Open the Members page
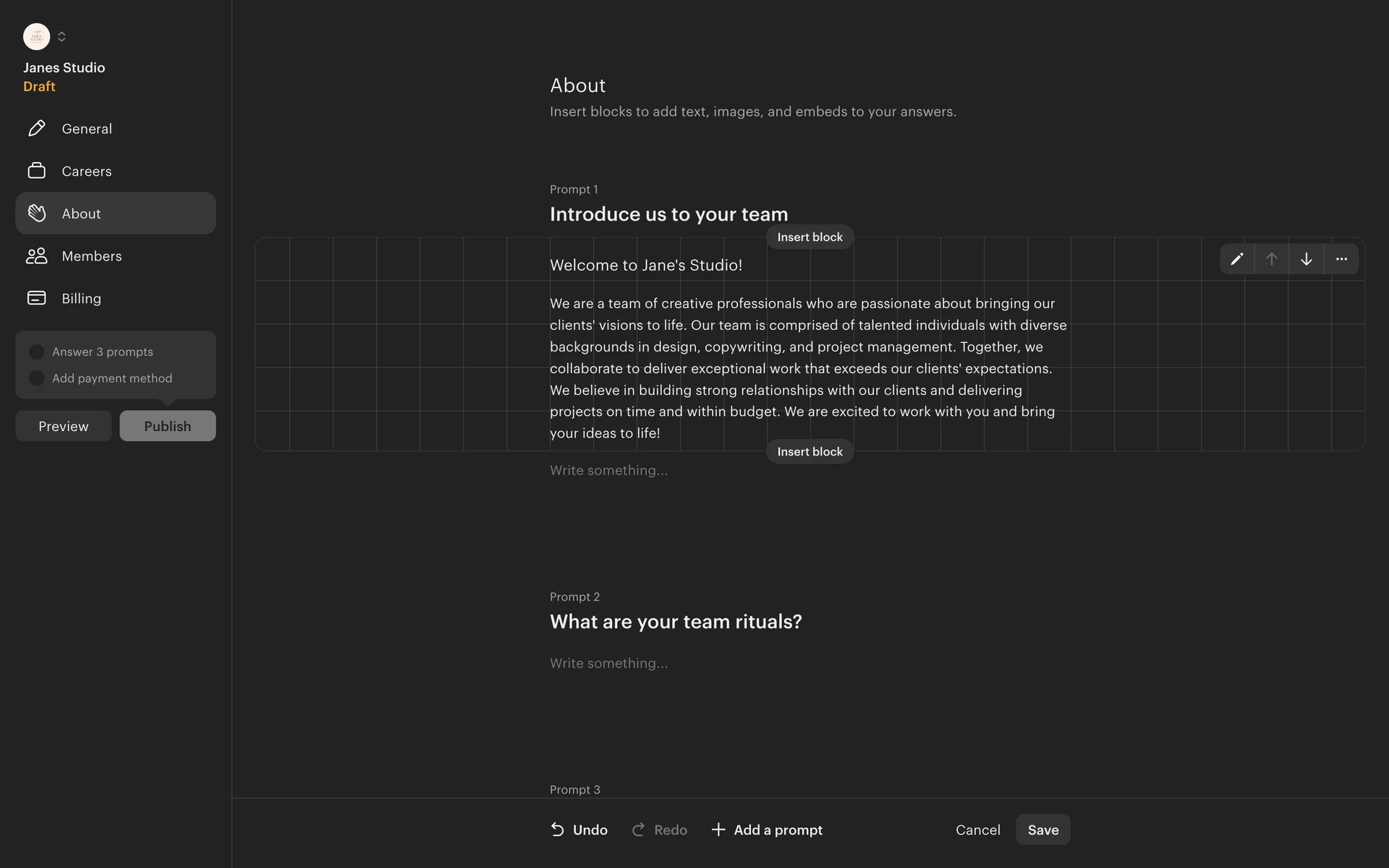The height and width of the screenshot is (868, 1389). point(92,256)
